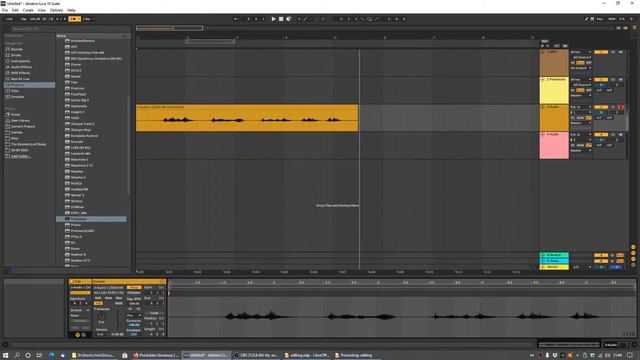Click the Transpose knob in clip view

point(101,316)
